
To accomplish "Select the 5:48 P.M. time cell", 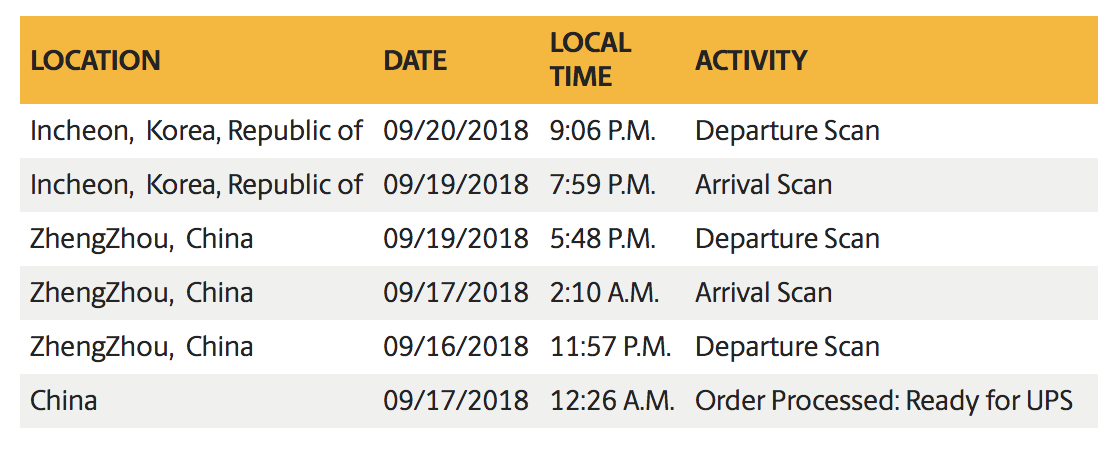I will [x=603, y=239].
